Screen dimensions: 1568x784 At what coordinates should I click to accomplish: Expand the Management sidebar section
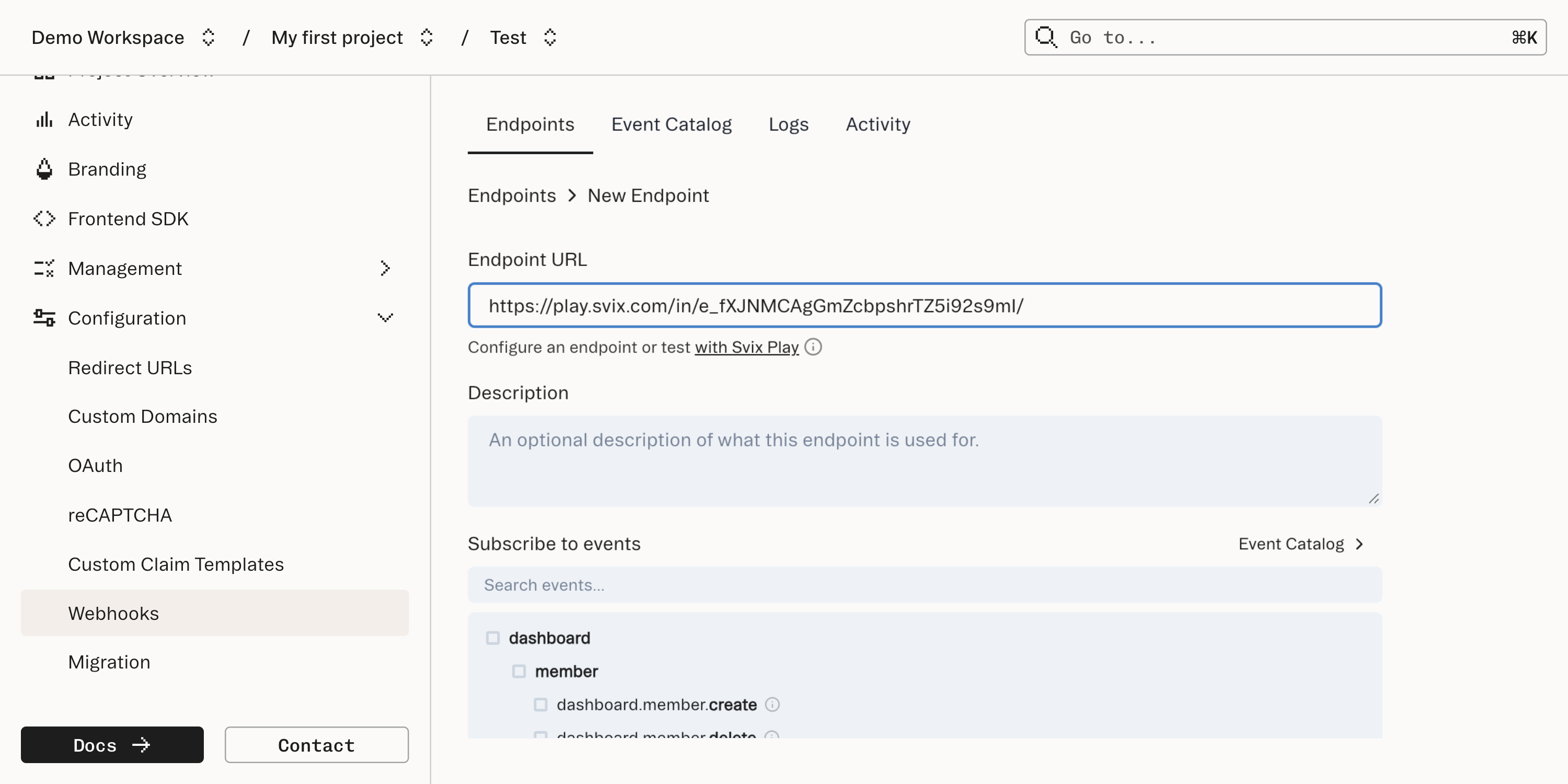click(385, 268)
